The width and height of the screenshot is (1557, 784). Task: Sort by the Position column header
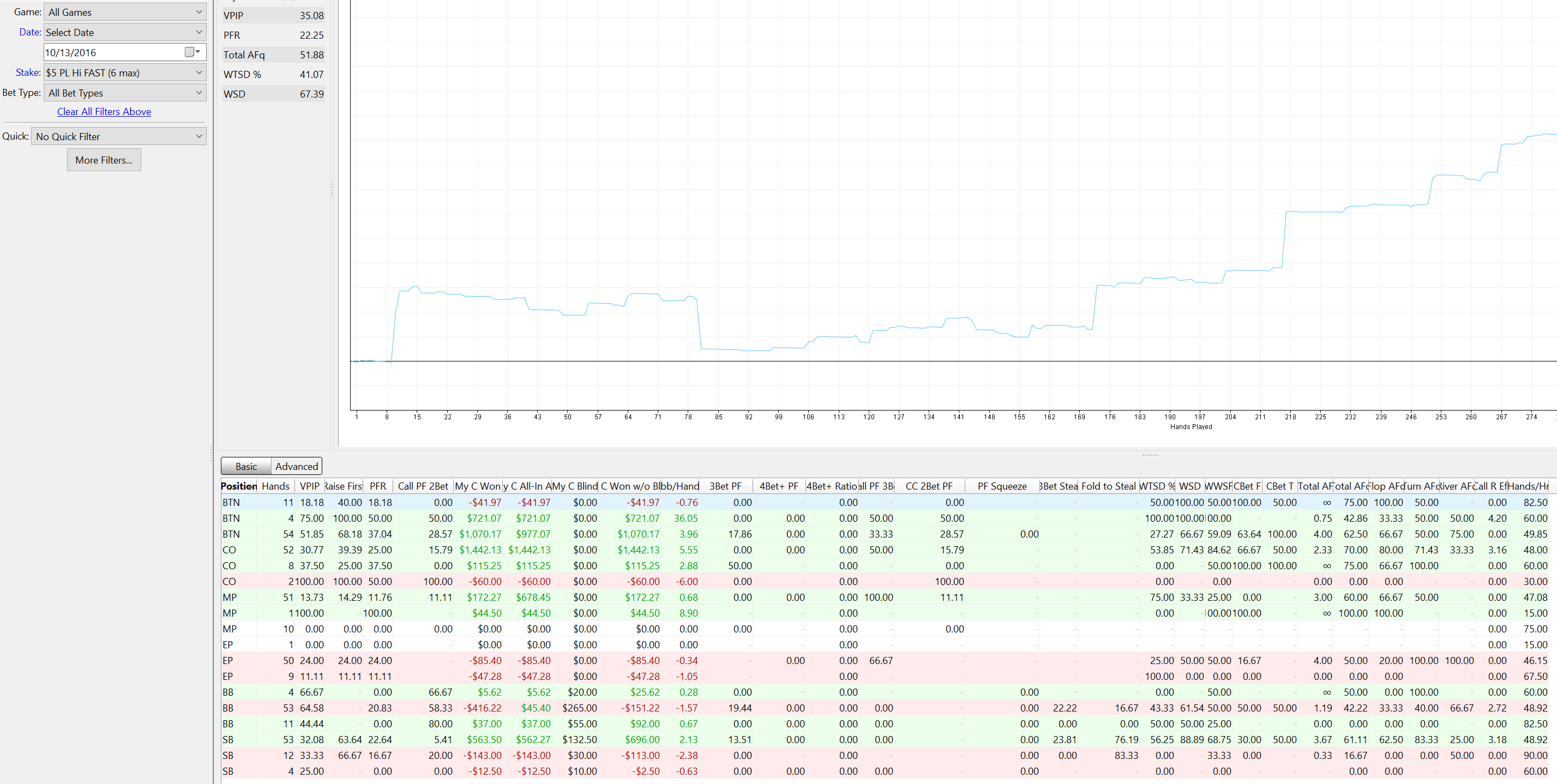pos(238,486)
